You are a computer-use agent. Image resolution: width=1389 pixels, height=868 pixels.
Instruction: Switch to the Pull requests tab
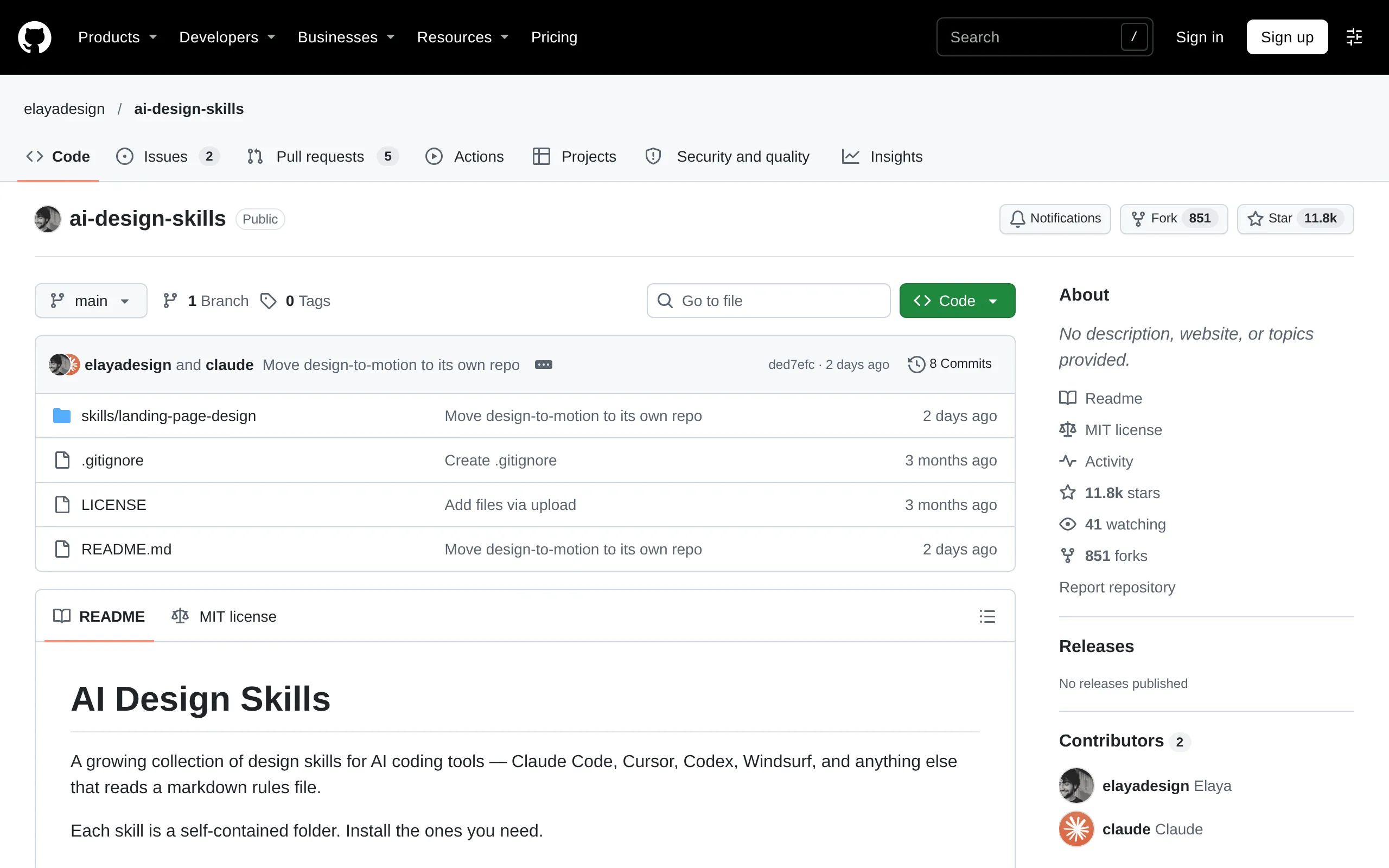323,157
